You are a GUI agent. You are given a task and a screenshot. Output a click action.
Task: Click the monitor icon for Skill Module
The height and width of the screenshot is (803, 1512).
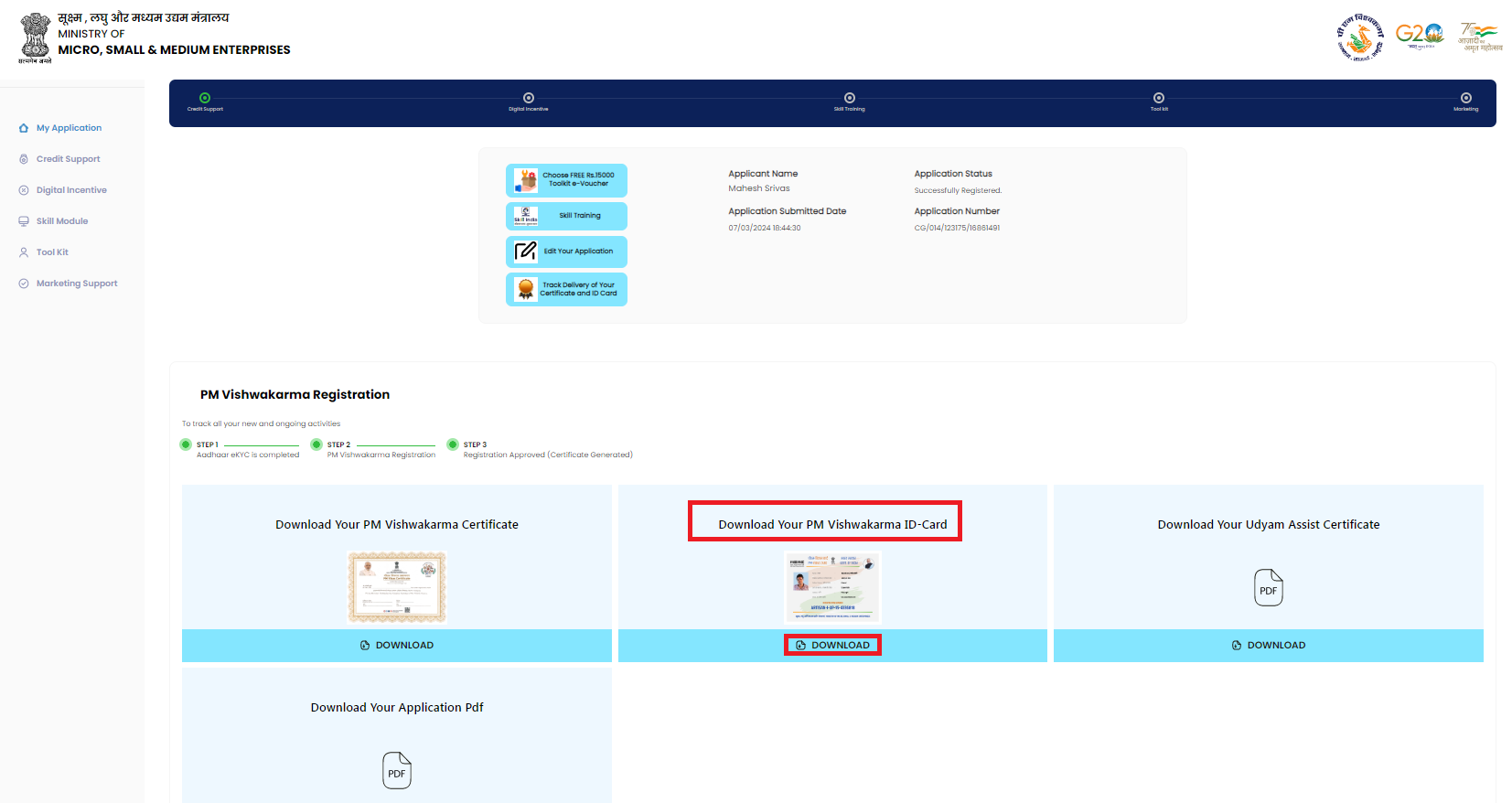click(x=24, y=221)
